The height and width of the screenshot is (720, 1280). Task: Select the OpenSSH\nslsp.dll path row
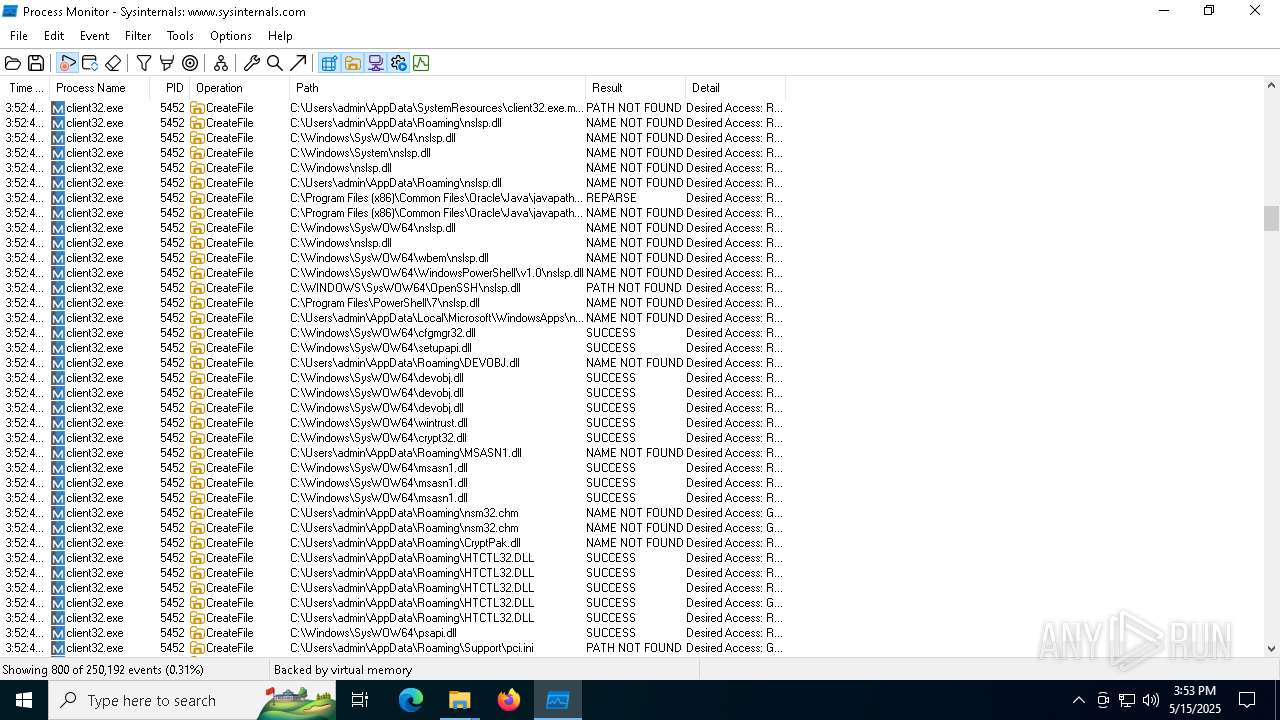pos(393,288)
